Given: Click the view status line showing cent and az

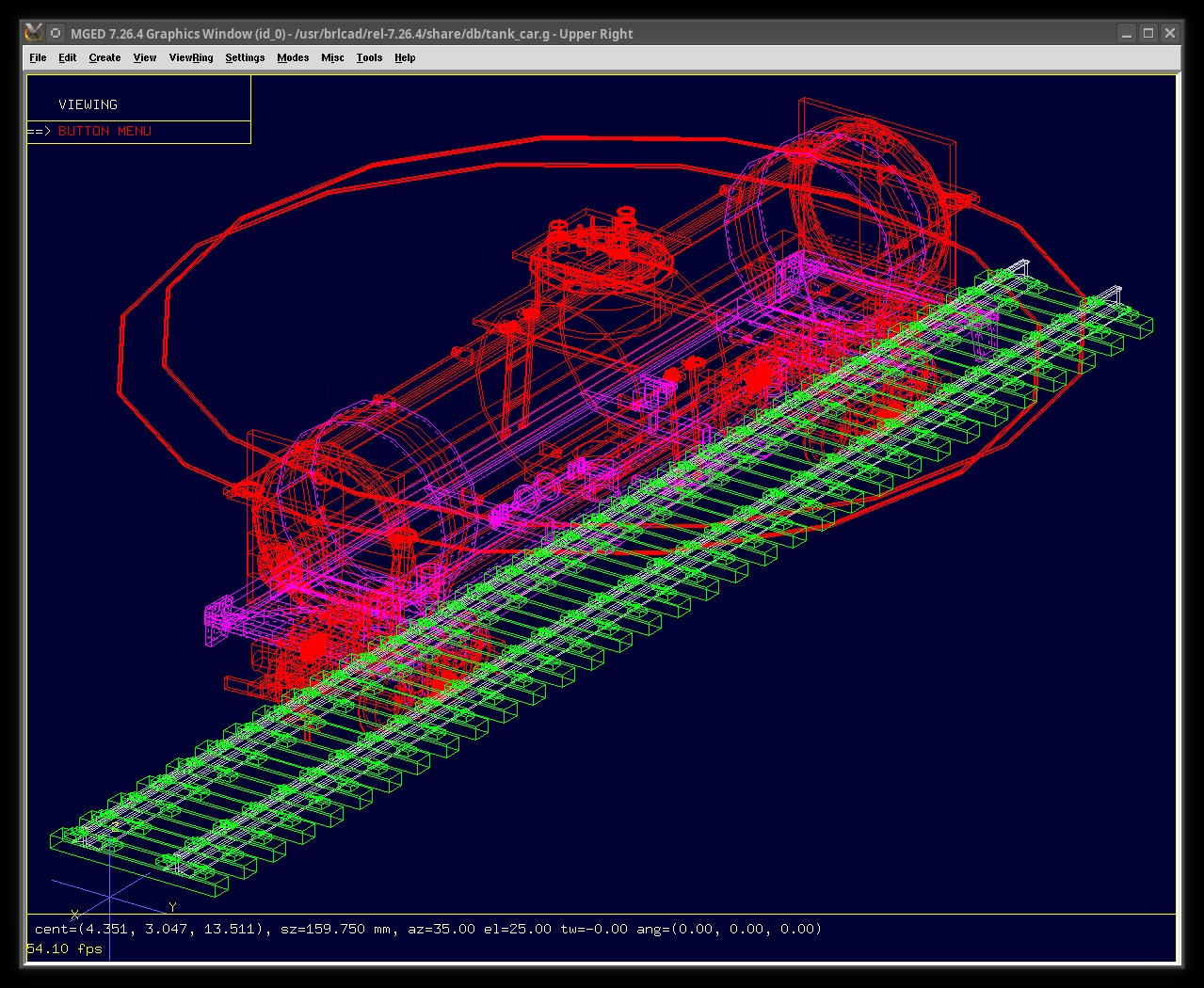Looking at the screenshot, I should click(x=428, y=929).
